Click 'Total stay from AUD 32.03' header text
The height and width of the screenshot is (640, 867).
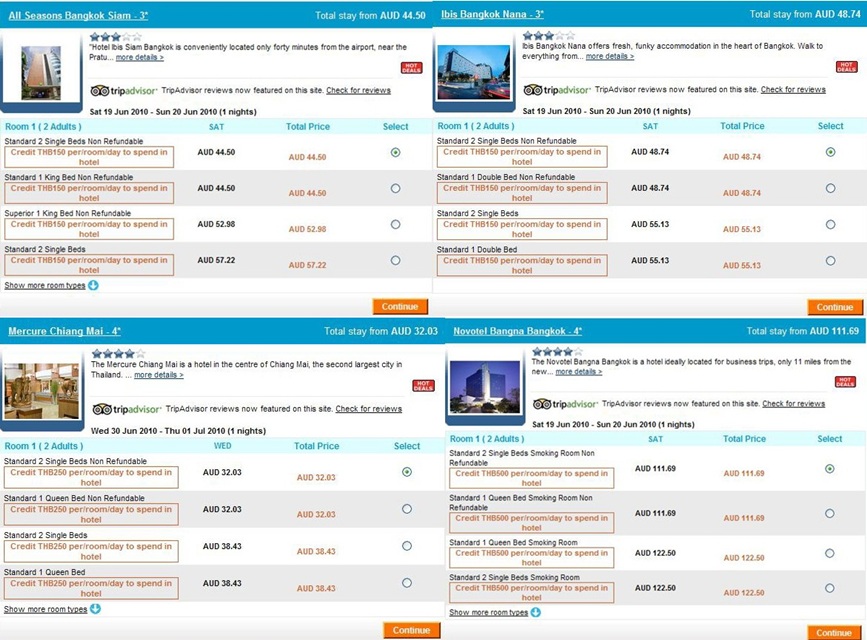pyautogui.click(x=381, y=331)
